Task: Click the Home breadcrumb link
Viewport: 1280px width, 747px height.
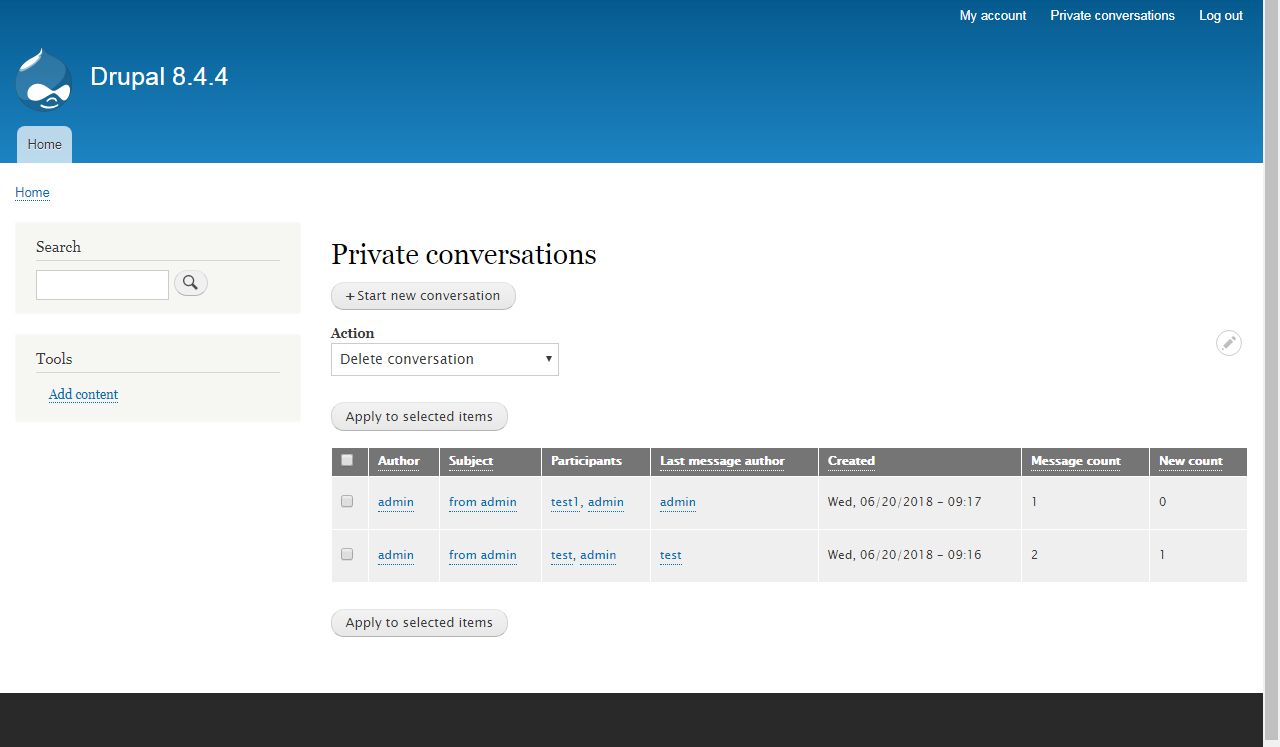Action: click(32, 192)
